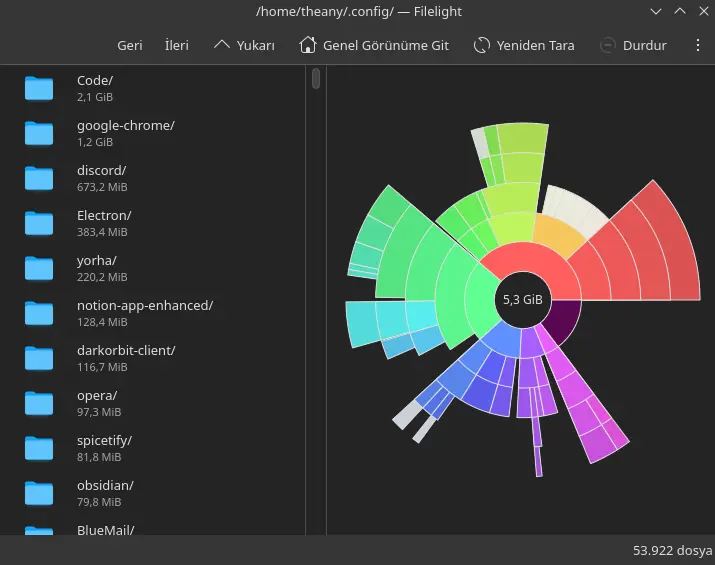The height and width of the screenshot is (565, 715).
Task: Click the spicetify/ folder icon
Action: point(39,448)
